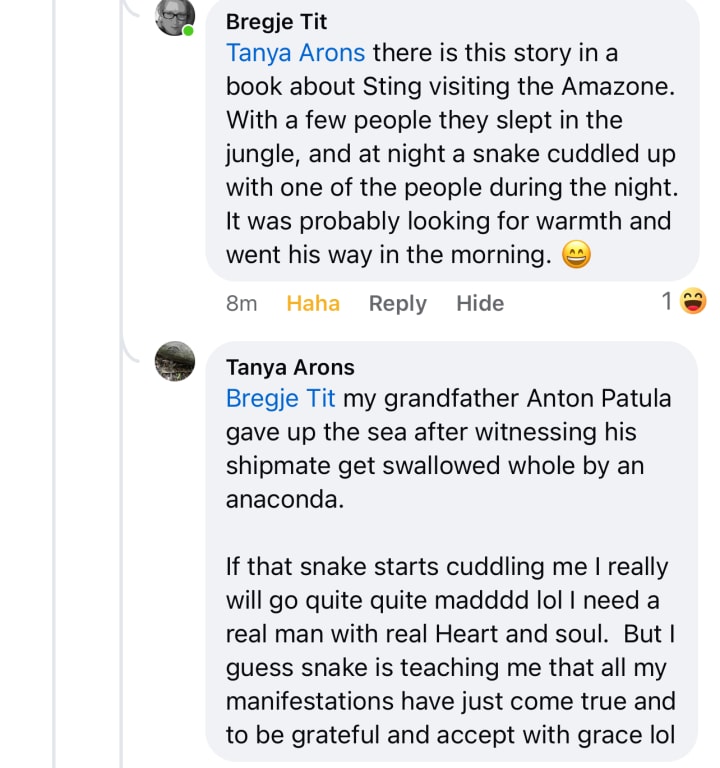Viewport: 720px width, 768px height.
Task: Open Tanya Arons' name above her reply
Action: [290, 368]
